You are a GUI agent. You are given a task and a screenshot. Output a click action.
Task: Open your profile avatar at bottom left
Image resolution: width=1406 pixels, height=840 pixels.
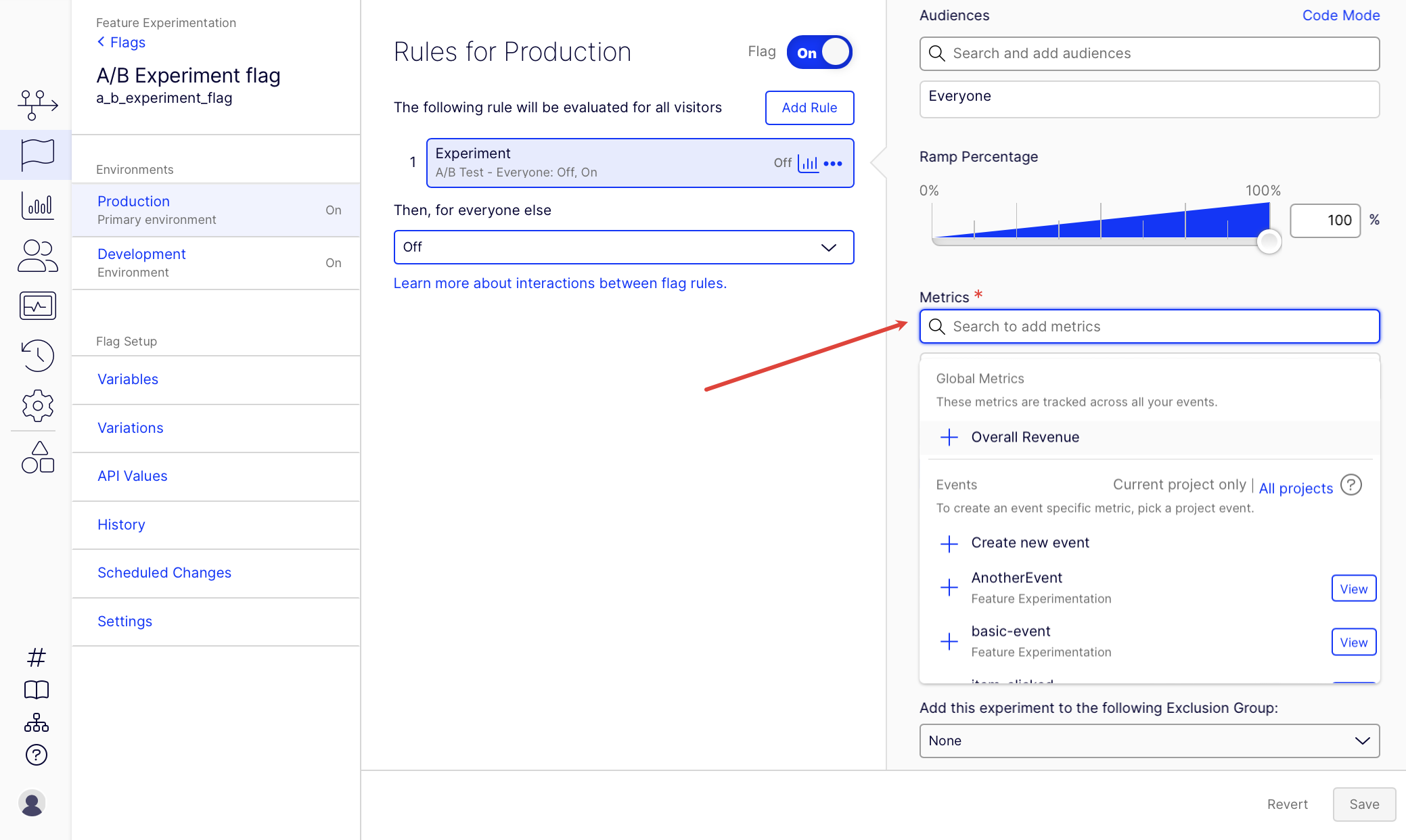[33, 803]
